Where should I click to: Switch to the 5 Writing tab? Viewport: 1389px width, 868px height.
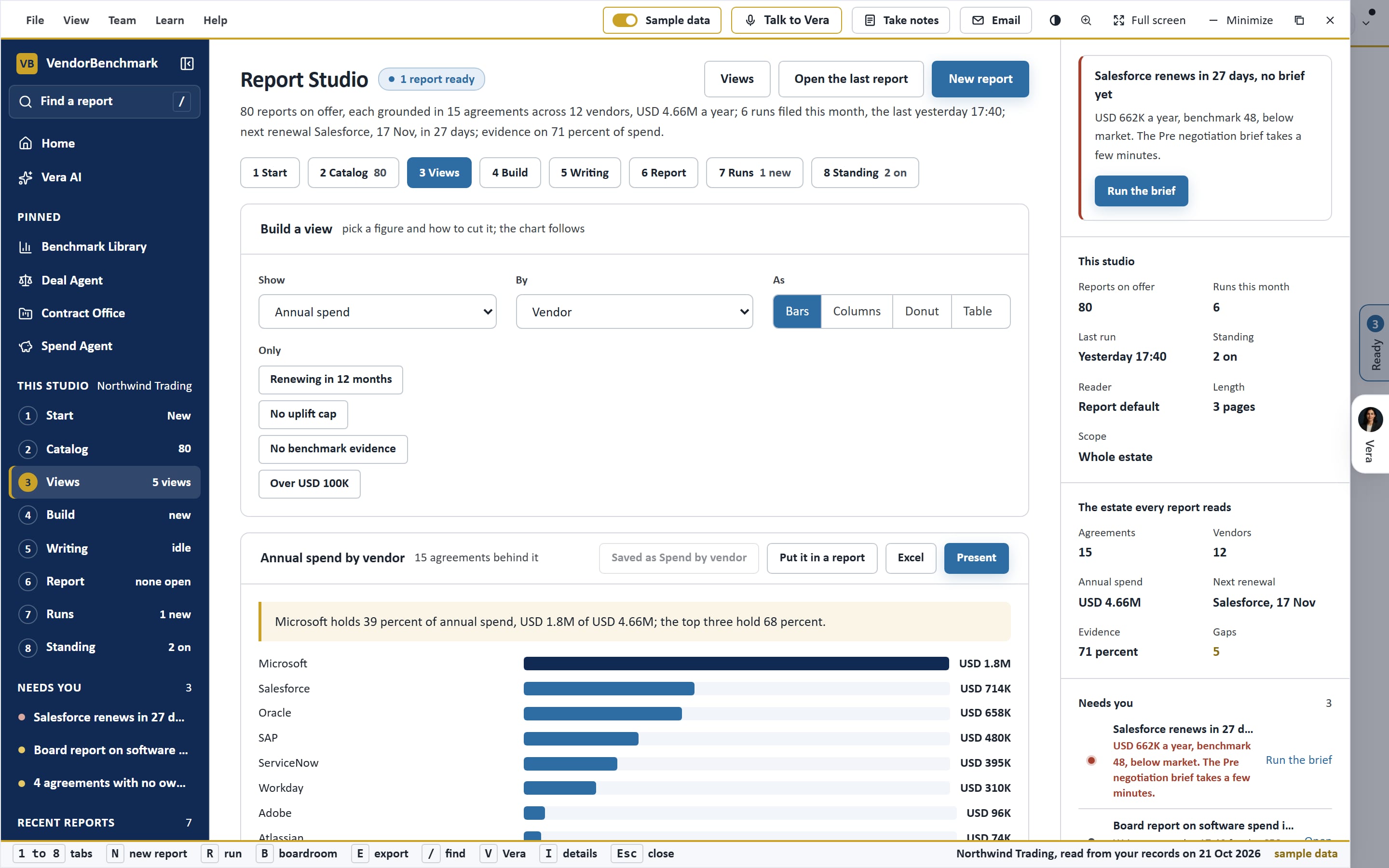[585, 173]
